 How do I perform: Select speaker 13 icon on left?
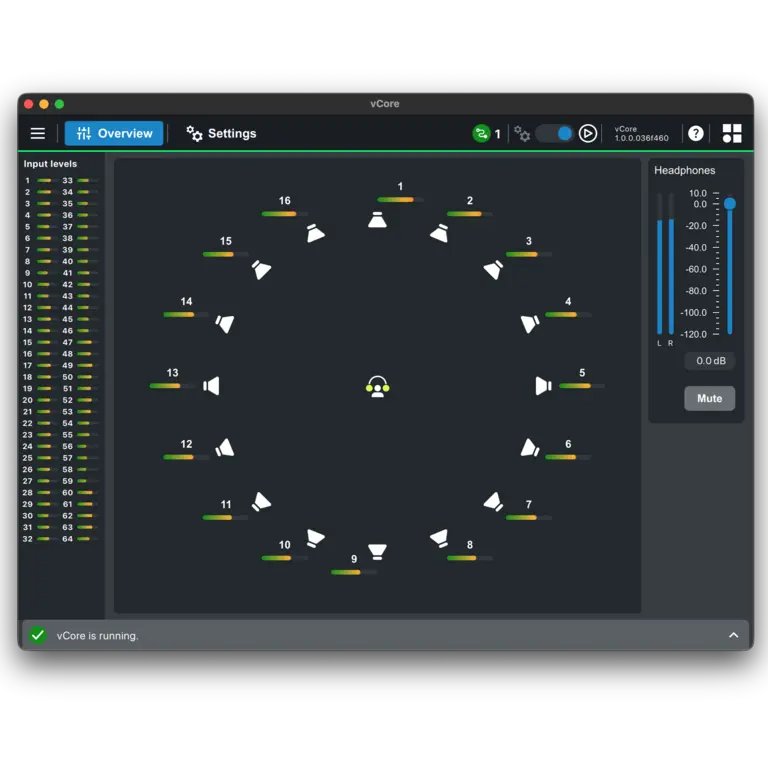click(x=212, y=386)
